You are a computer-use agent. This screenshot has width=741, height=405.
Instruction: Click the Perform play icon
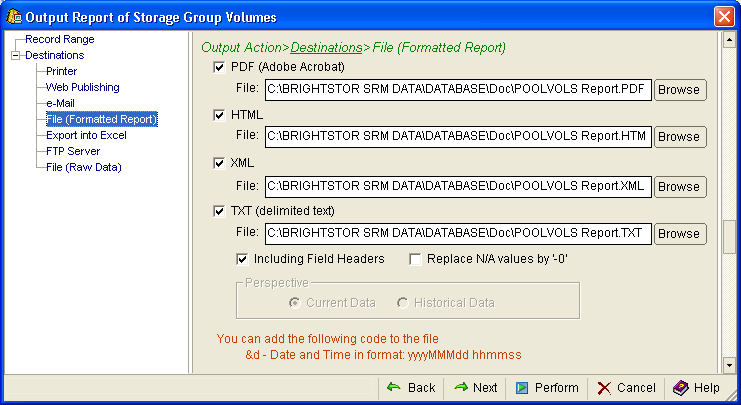coord(522,388)
